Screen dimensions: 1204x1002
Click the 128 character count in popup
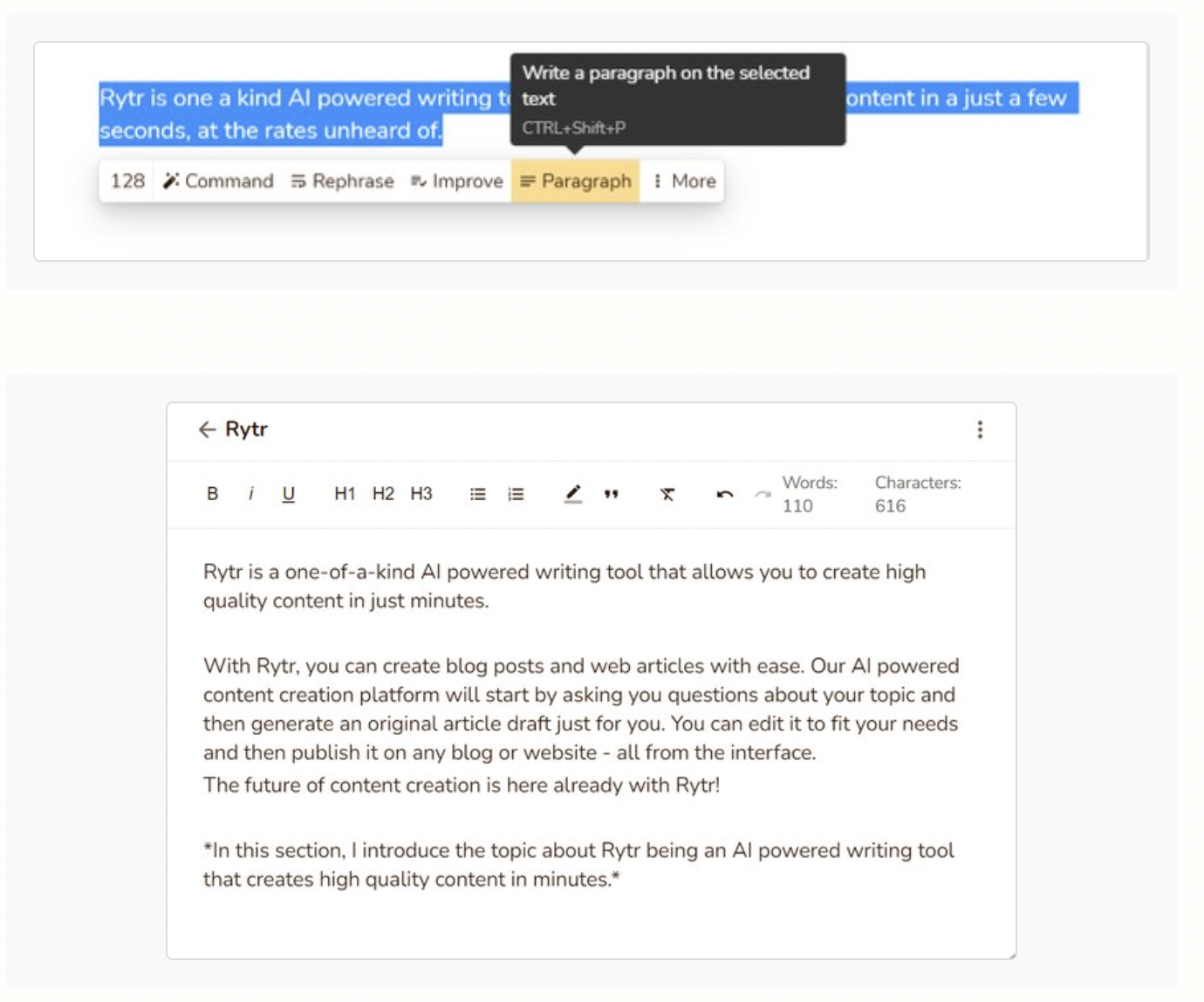(x=127, y=181)
